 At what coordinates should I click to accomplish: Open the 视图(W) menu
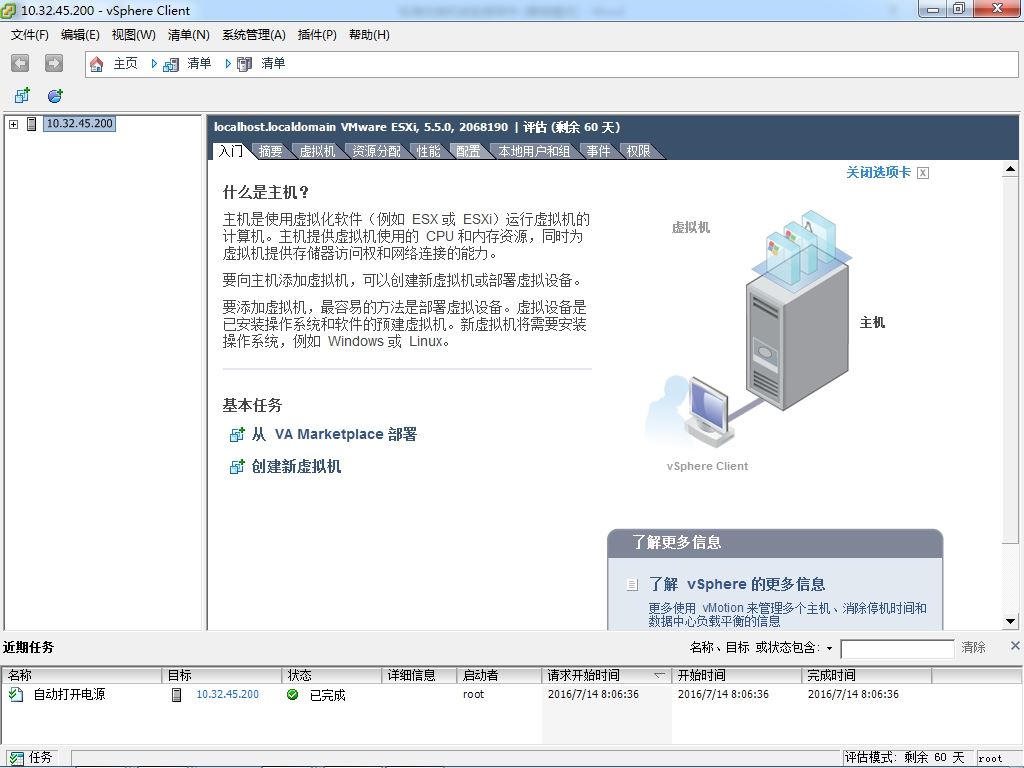[133, 35]
